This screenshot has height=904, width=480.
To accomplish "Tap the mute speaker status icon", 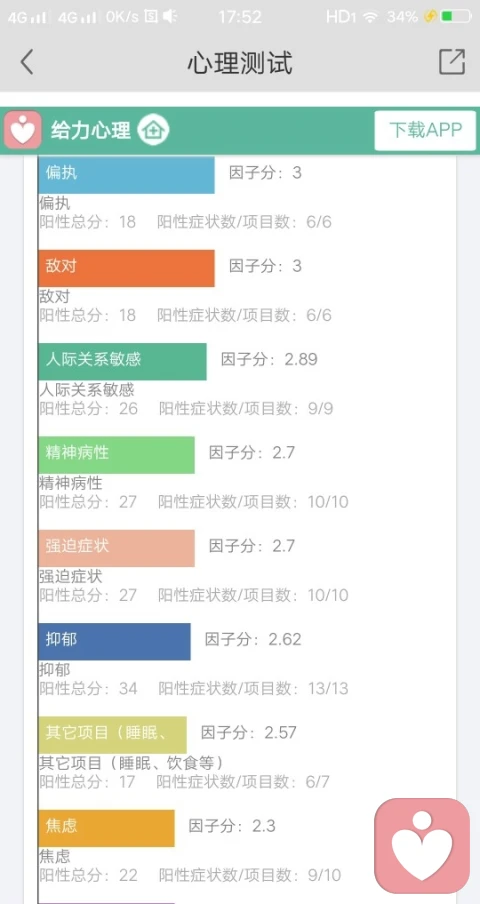I will pyautogui.click(x=169, y=17).
